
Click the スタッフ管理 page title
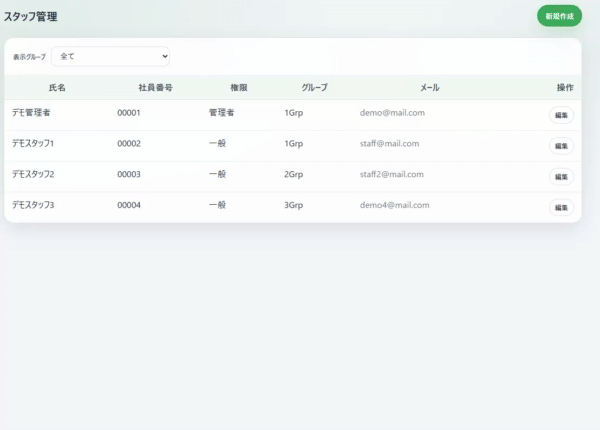coord(31,16)
